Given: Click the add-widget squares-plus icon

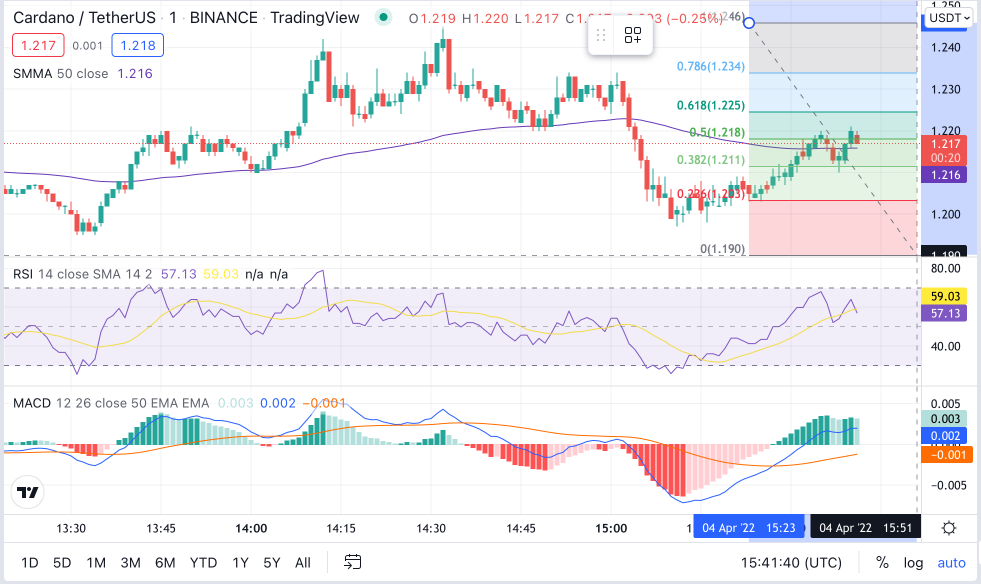Looking at the screenshot, I should (633, 35).
